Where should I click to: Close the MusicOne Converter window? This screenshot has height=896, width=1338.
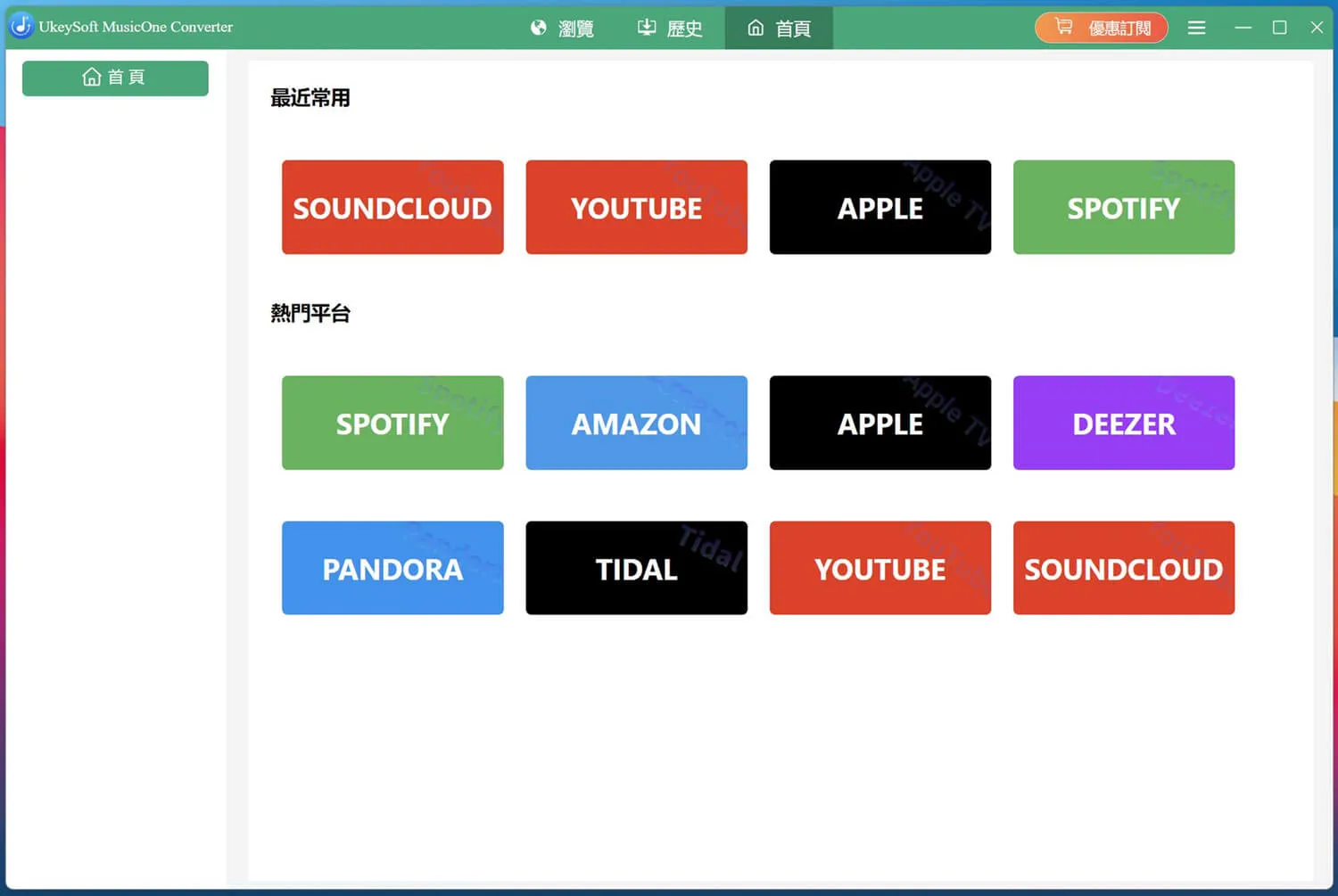(1317, 28)
